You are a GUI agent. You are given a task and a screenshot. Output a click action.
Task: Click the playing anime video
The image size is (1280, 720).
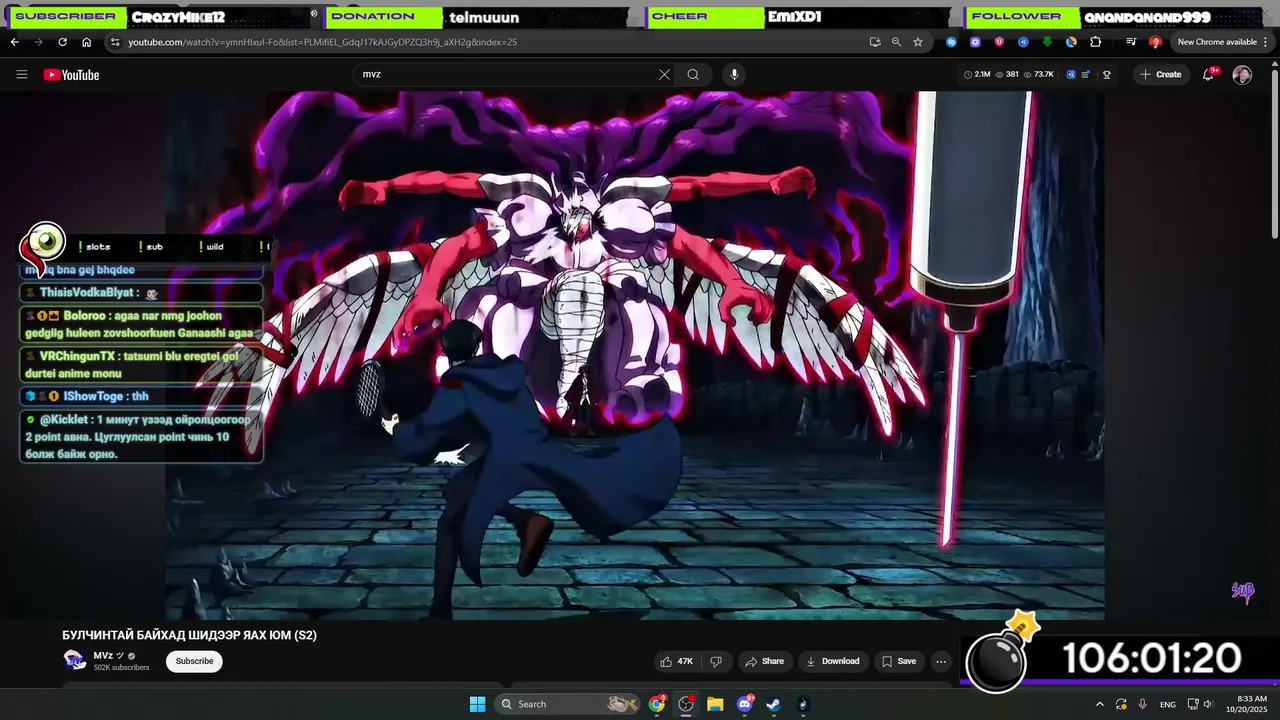(x=635, y=355)
